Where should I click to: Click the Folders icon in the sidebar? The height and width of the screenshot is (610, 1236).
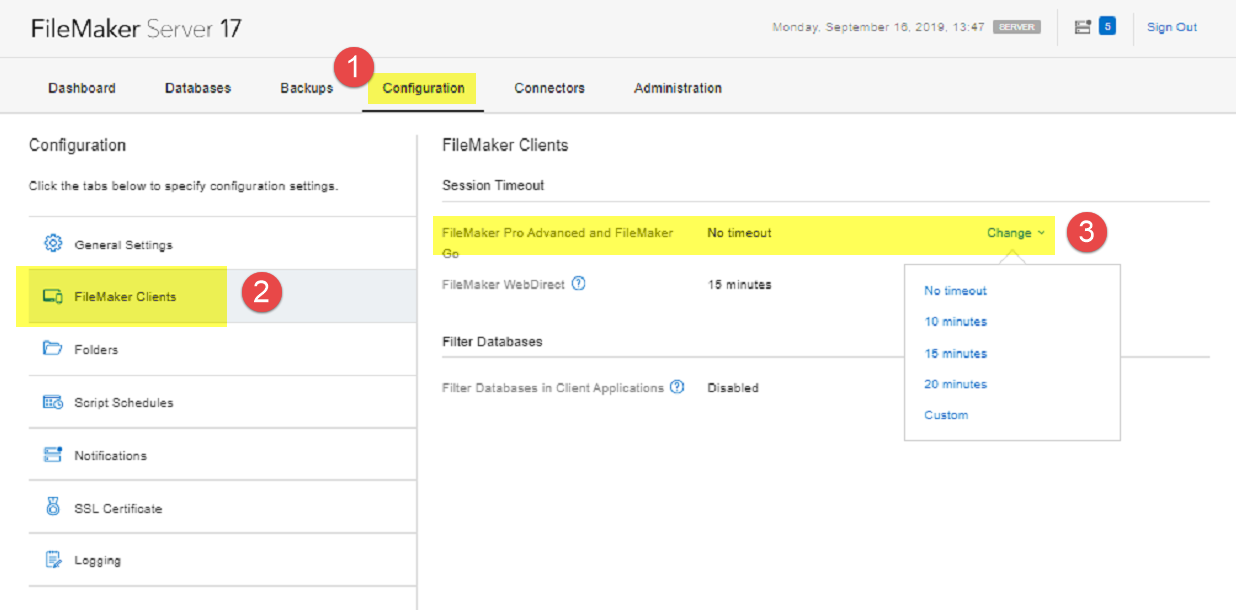[53, 349]
